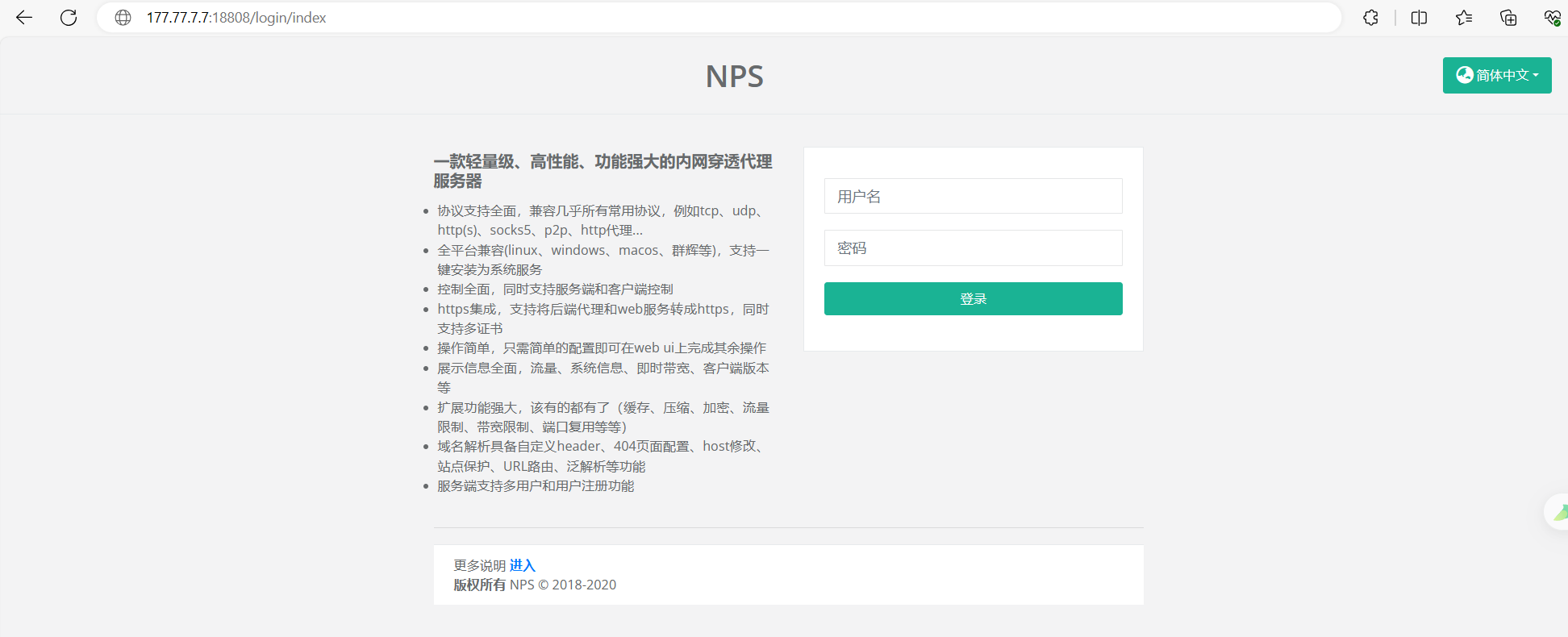Click the globe site info icon
Image resolution: width=1568 pixels, height=637 pixels.
[x=123, y=18]
